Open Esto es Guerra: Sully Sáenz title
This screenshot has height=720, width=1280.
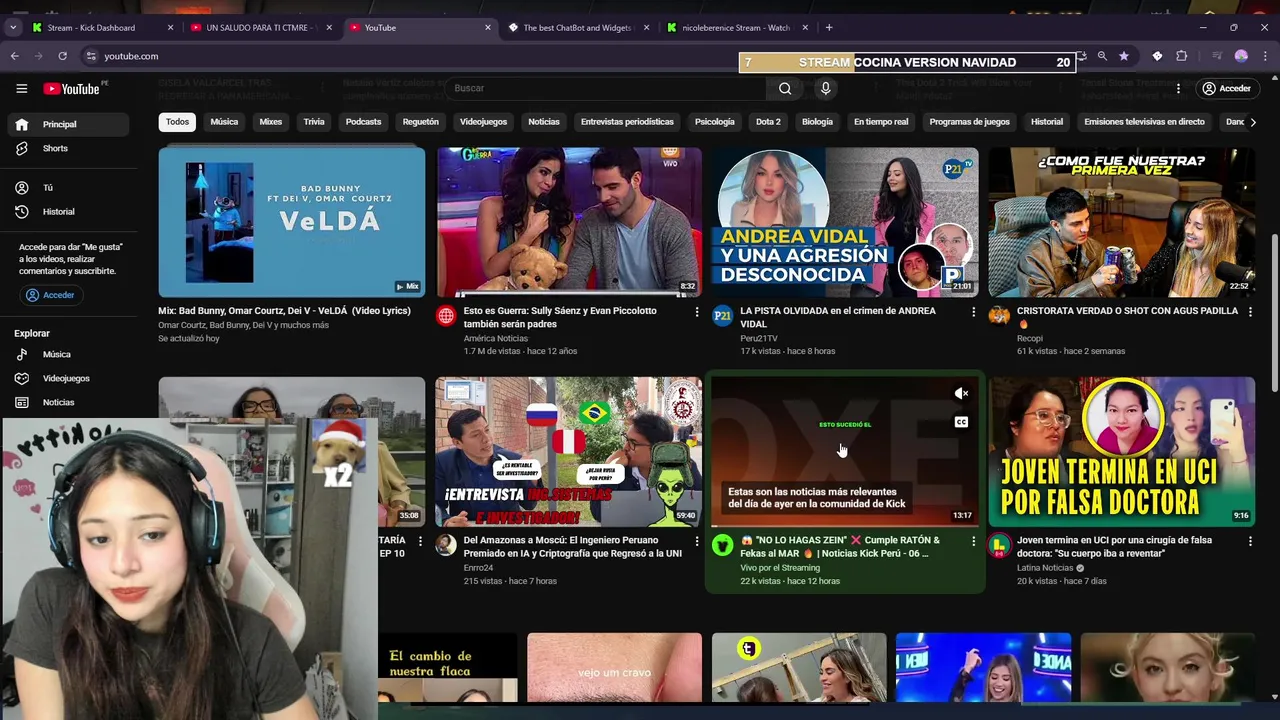click(560, 317)
